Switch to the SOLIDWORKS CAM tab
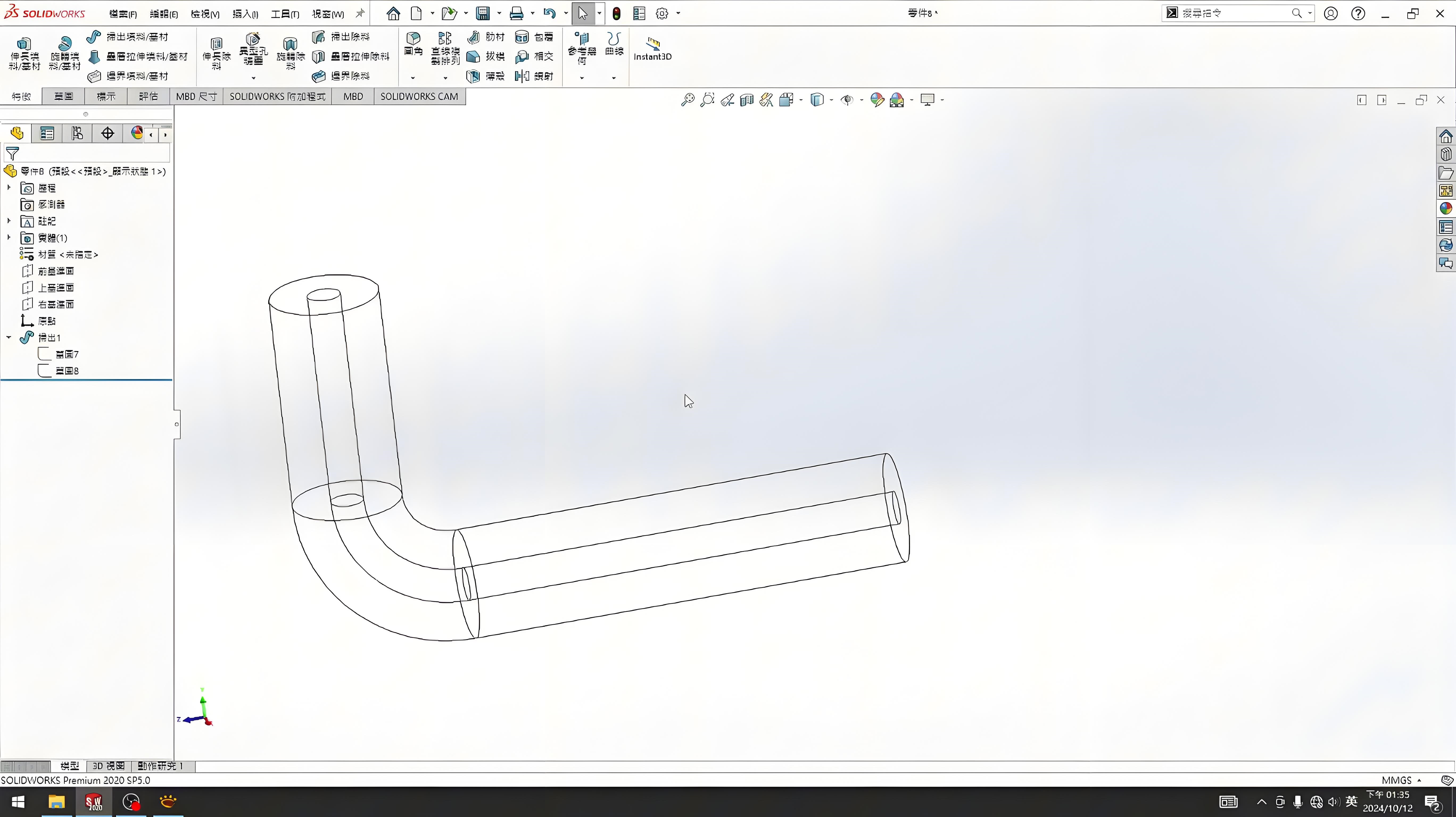The width and height of the screenshot is (1456, 817). tap(419, 97)
